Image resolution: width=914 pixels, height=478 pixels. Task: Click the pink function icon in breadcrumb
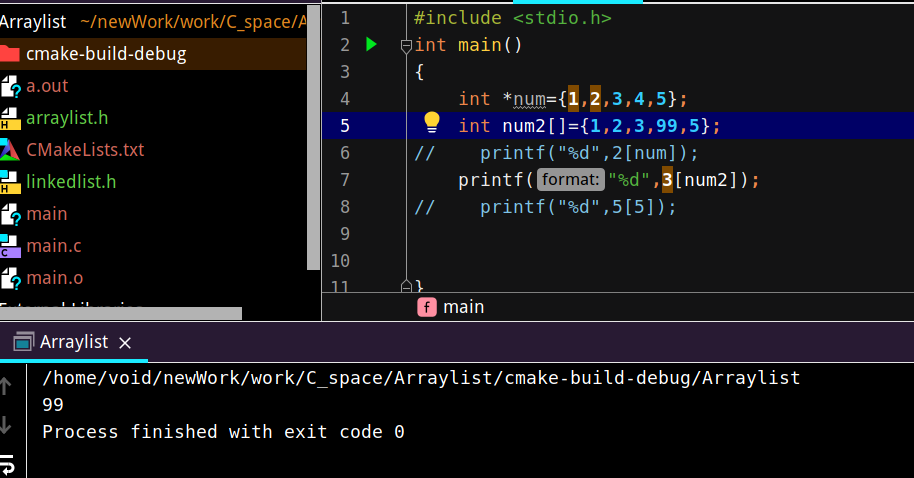(x=427, y=307)
